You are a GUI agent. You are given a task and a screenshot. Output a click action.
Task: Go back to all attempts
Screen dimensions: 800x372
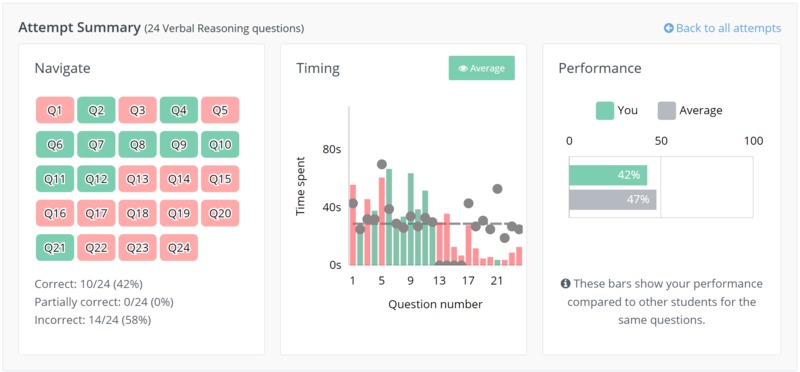pos(722,28)
